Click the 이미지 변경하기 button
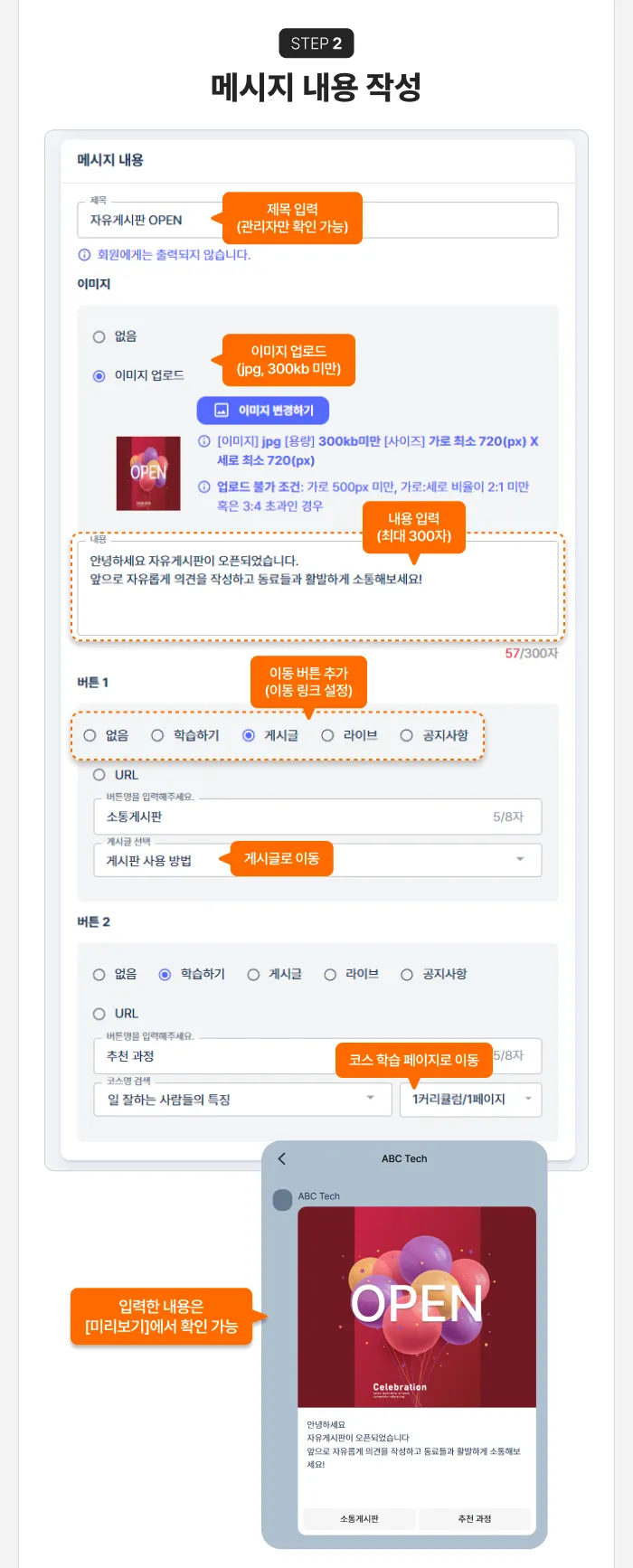The image size is (633, 1568). coord(263,411)
